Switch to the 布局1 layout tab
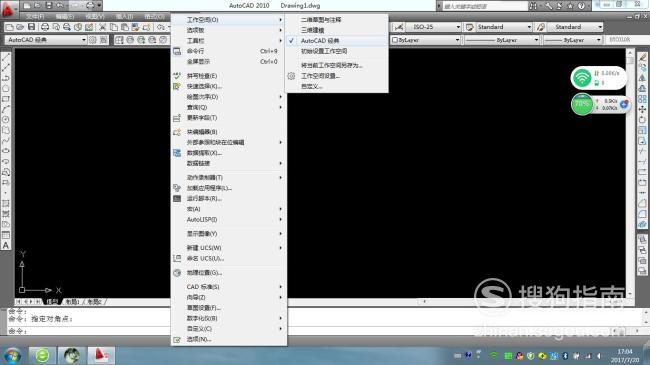This screenshot has width=650, height=365. (x=73, y=302)
